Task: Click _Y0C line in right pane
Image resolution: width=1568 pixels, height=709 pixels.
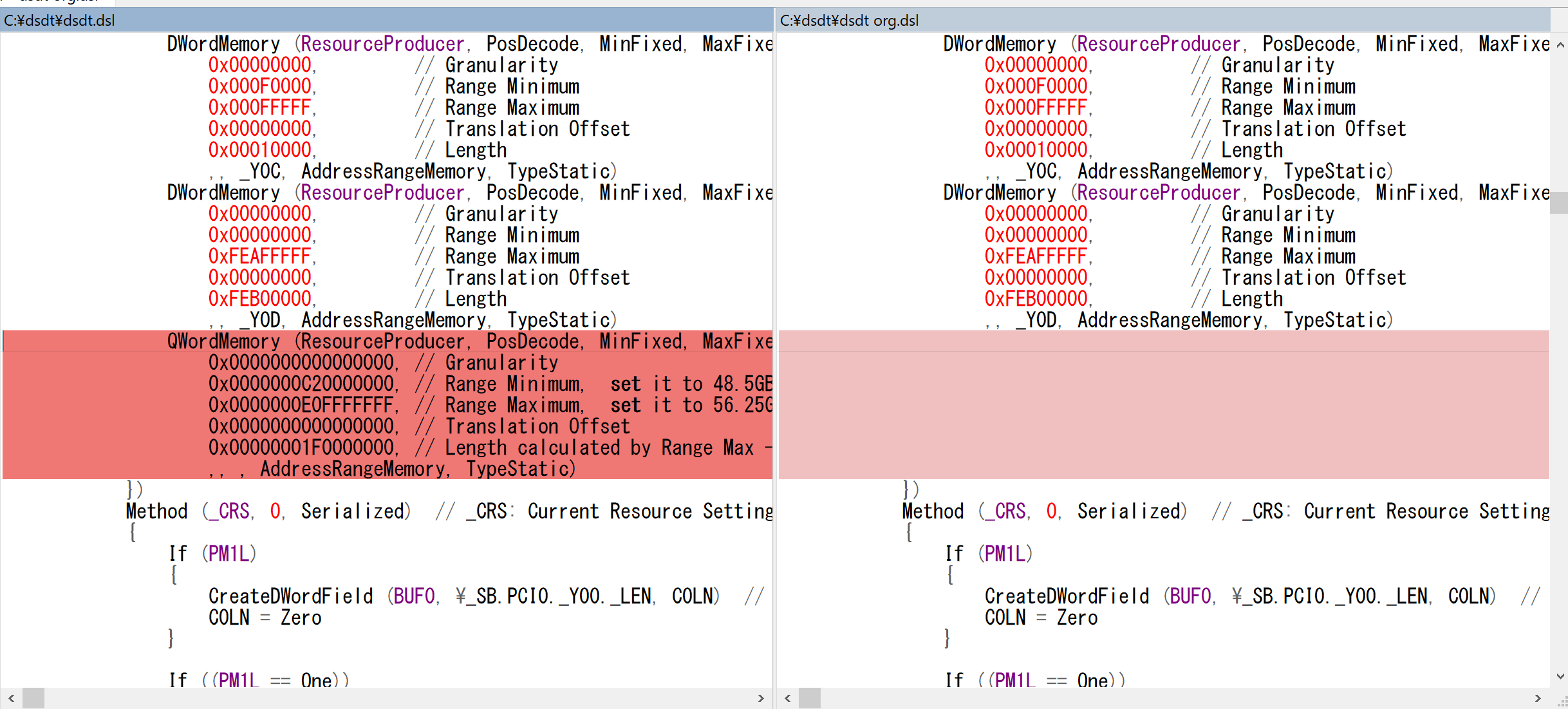Action: coord(1190,171)
